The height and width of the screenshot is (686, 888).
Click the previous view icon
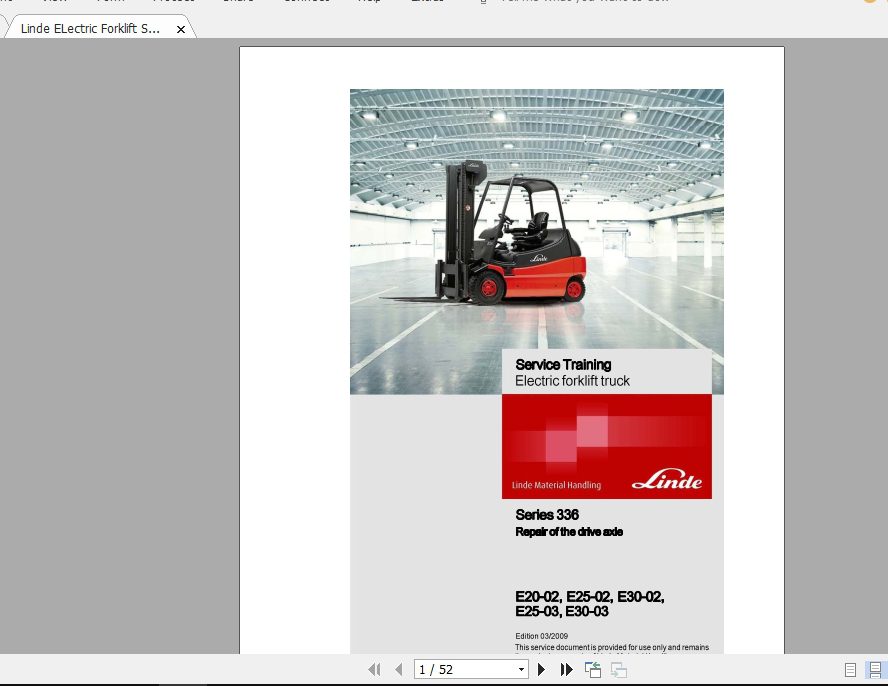tap(593, 670)
